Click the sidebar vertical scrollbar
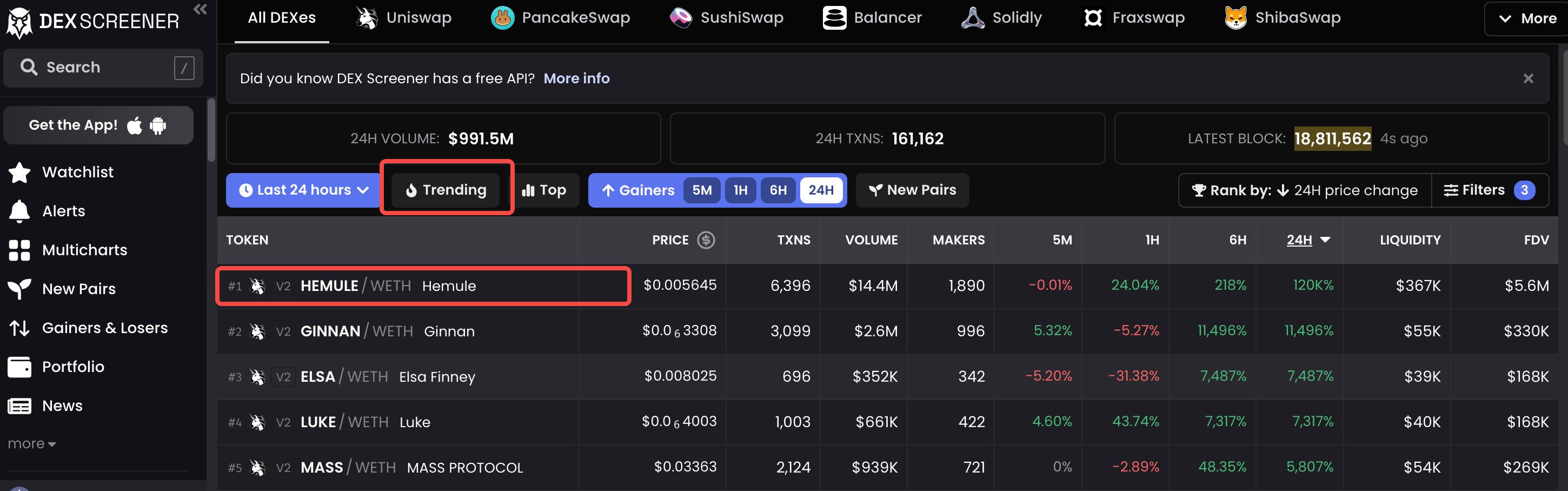This screenshot has height=491, width=1568. [x=211, y=130]
